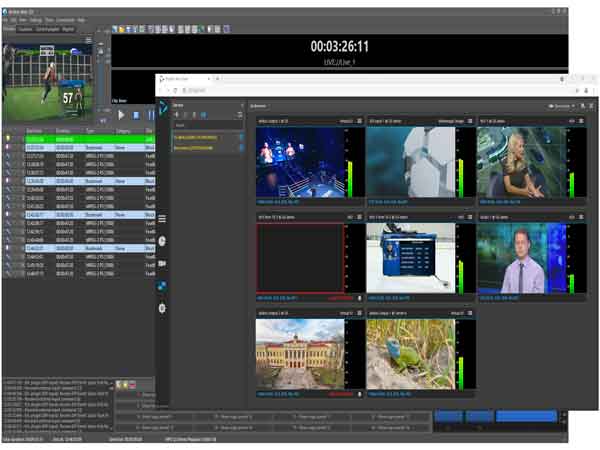600x450 pixels.
Task: Click the first yellow entry in stream list
Action: point(196,137)
